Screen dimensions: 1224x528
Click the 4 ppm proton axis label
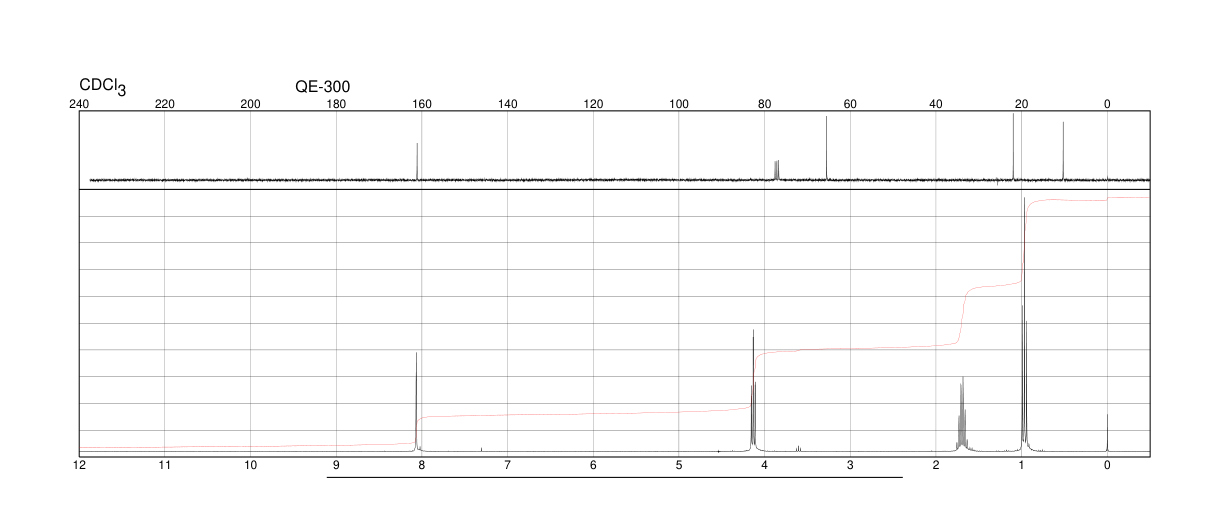[x=764, y=466]
